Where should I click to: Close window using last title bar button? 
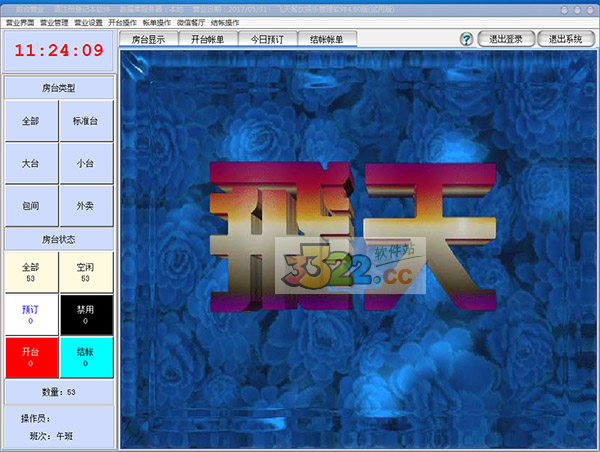[x=590, y=10]
